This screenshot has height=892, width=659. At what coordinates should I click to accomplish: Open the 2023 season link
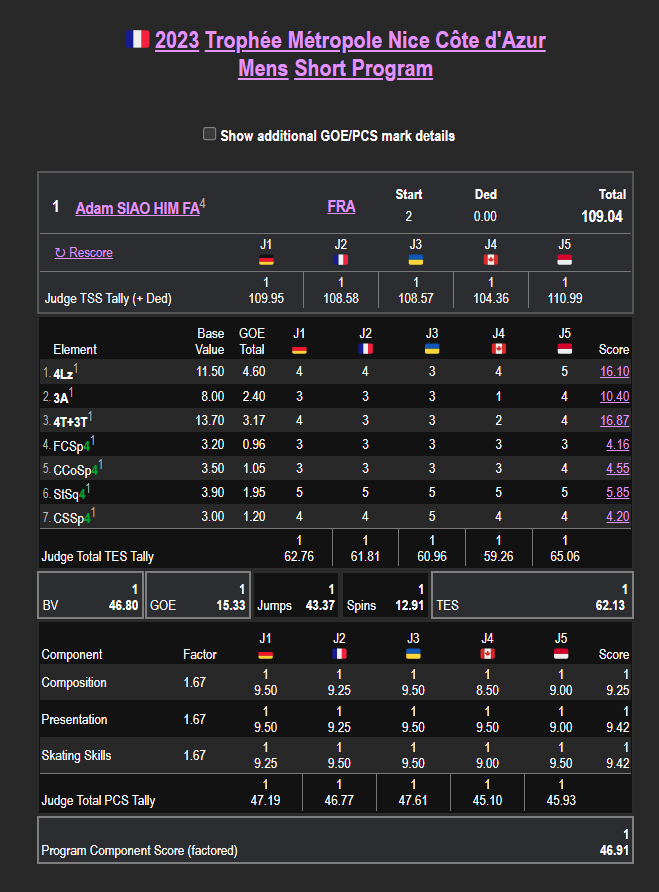pos(177,40)
